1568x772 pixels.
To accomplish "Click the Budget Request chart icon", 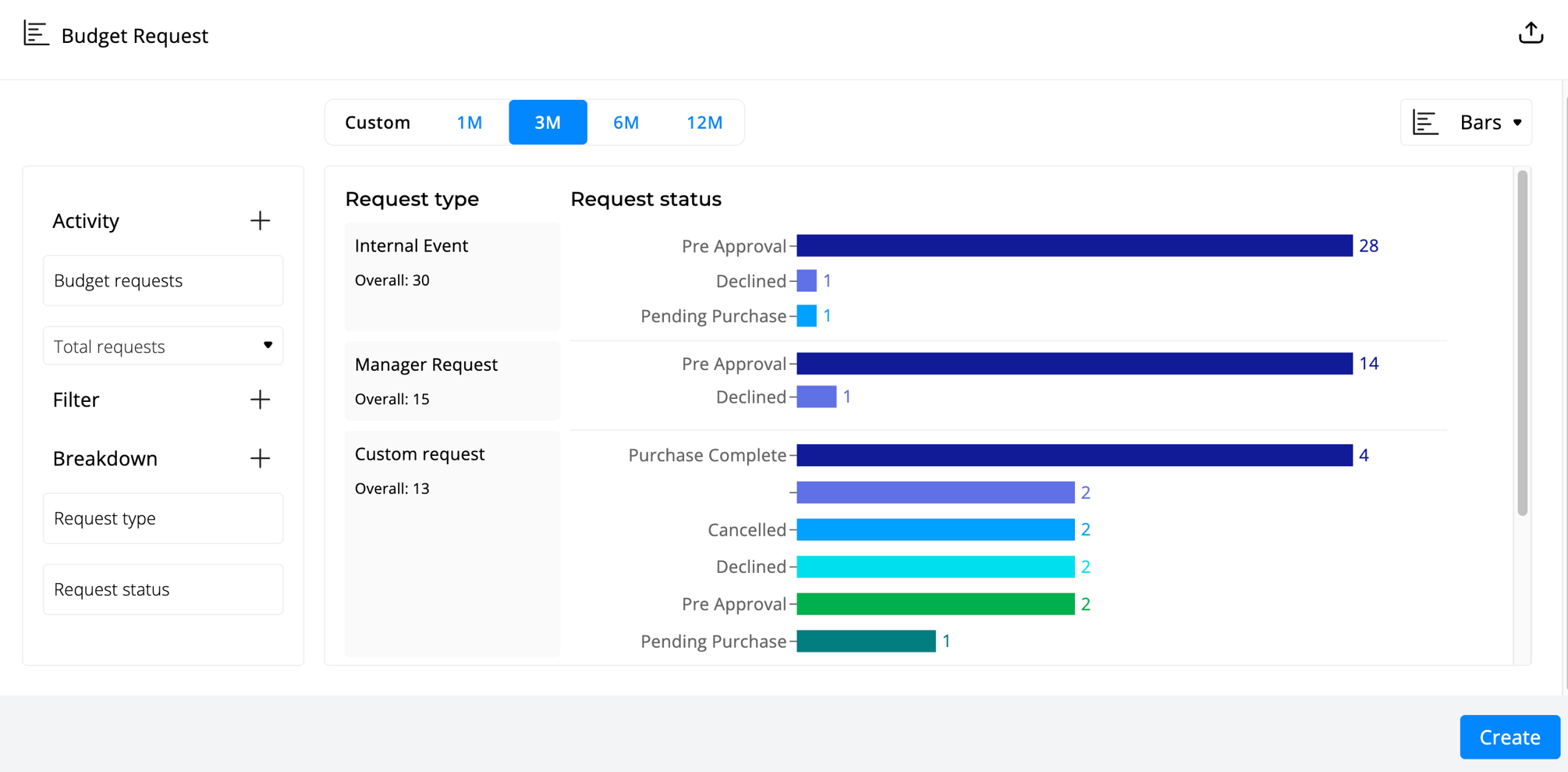I will click(x=36, y=34).
